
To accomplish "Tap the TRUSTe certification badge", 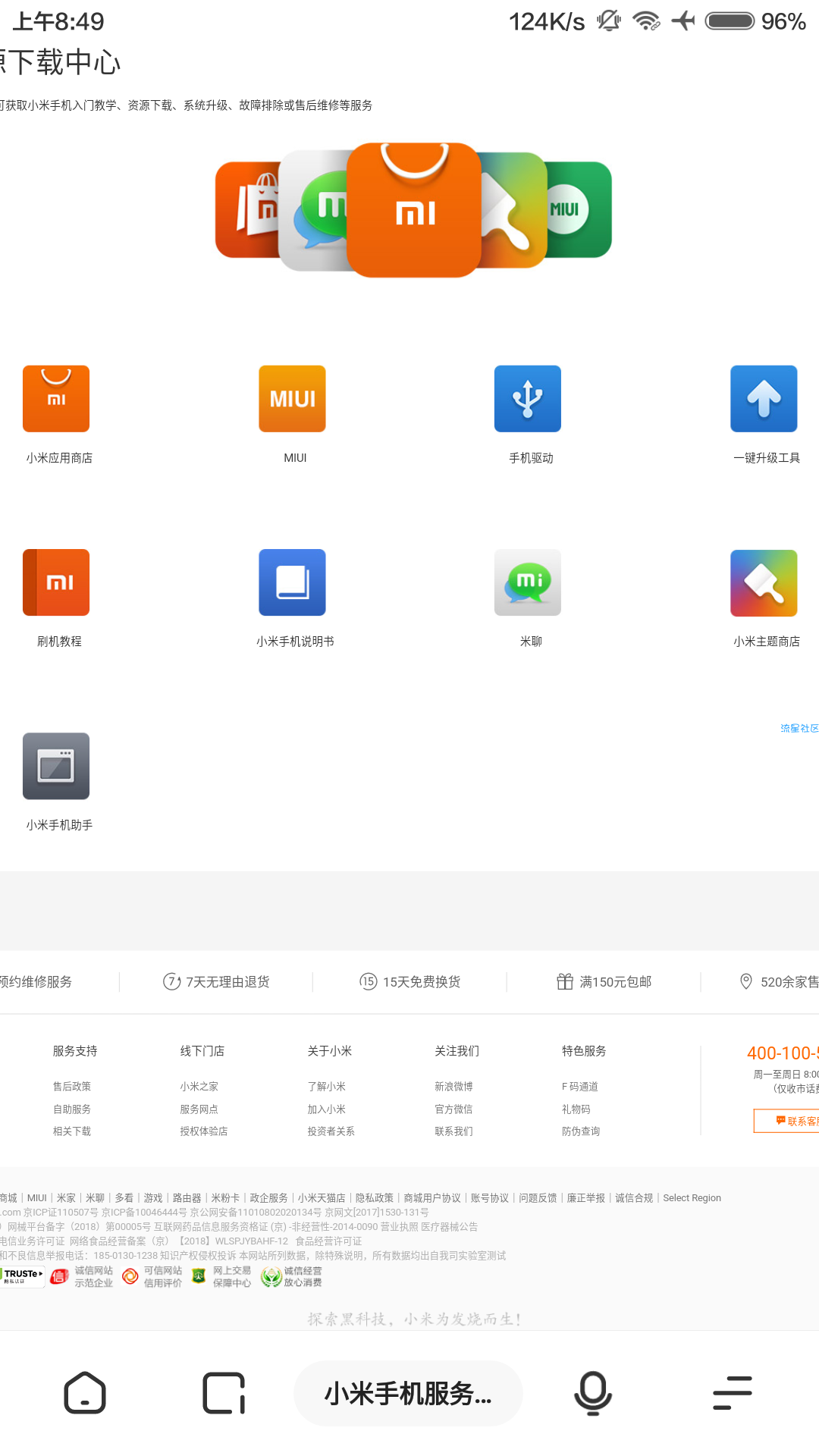I will (23, 1276).
